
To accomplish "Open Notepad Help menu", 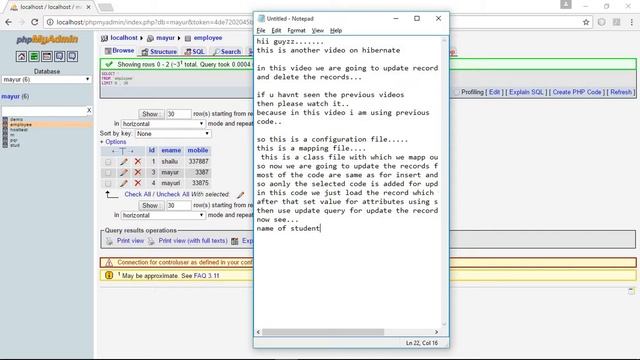I will pos(336,31).
